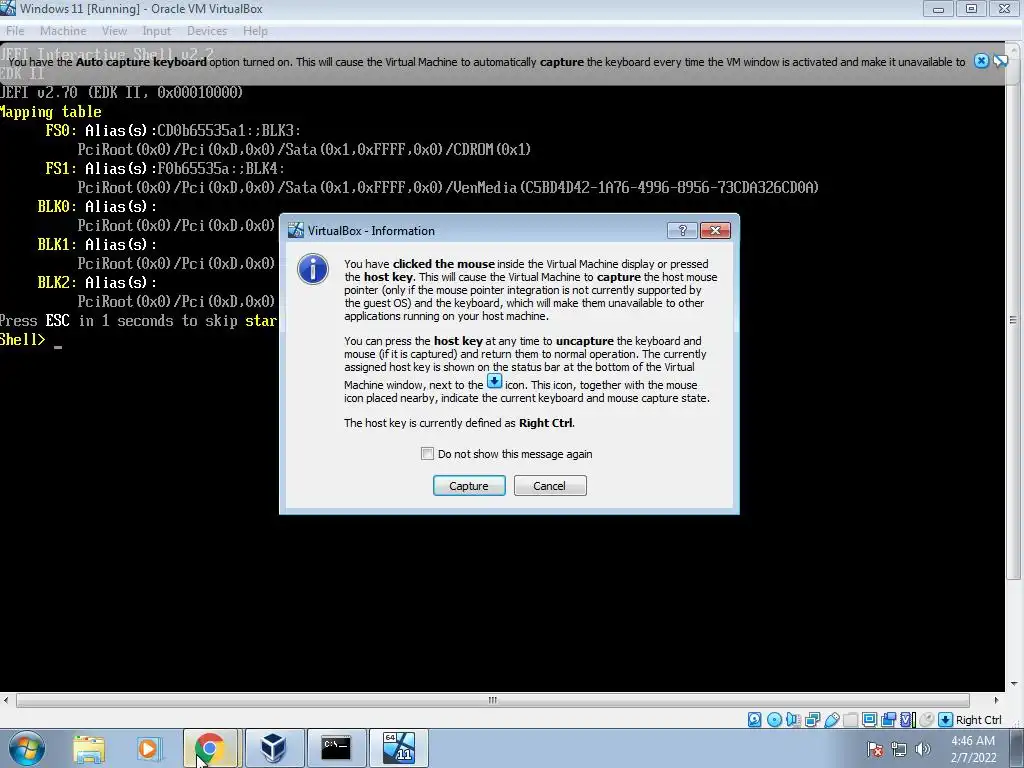Click the horizontal scrollbar left arrow
This screenshot has height=768, width=1024.
[x=6, y=700]
